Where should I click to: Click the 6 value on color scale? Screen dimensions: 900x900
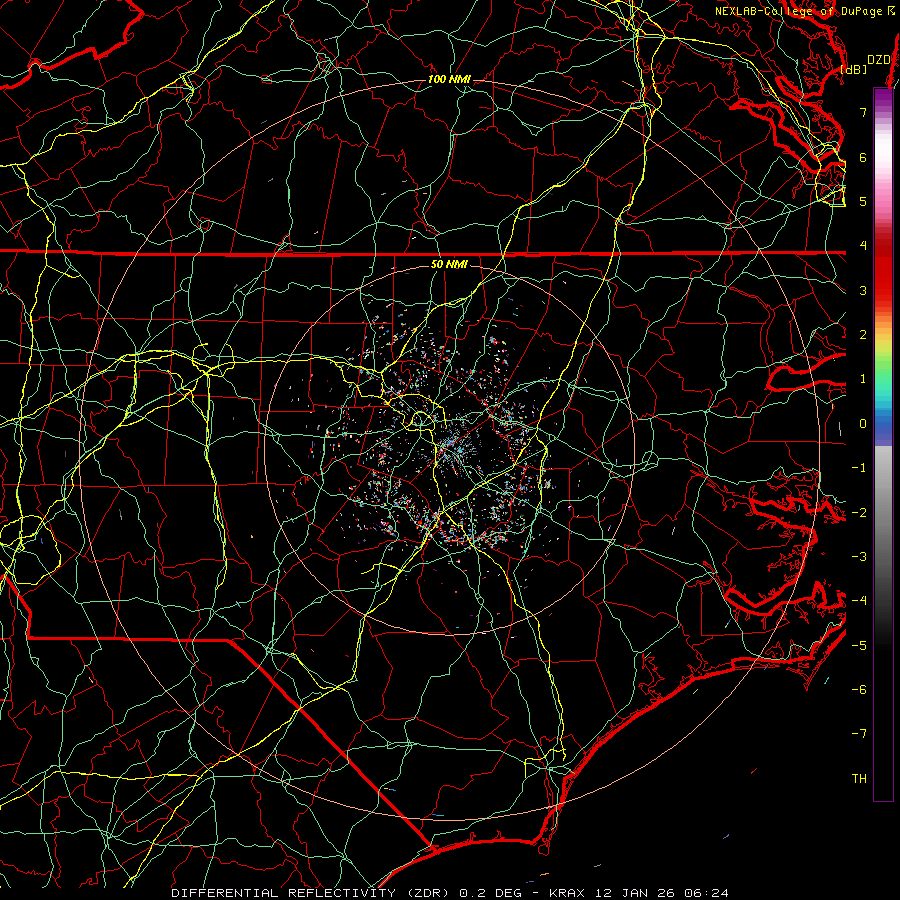point(863,157)
